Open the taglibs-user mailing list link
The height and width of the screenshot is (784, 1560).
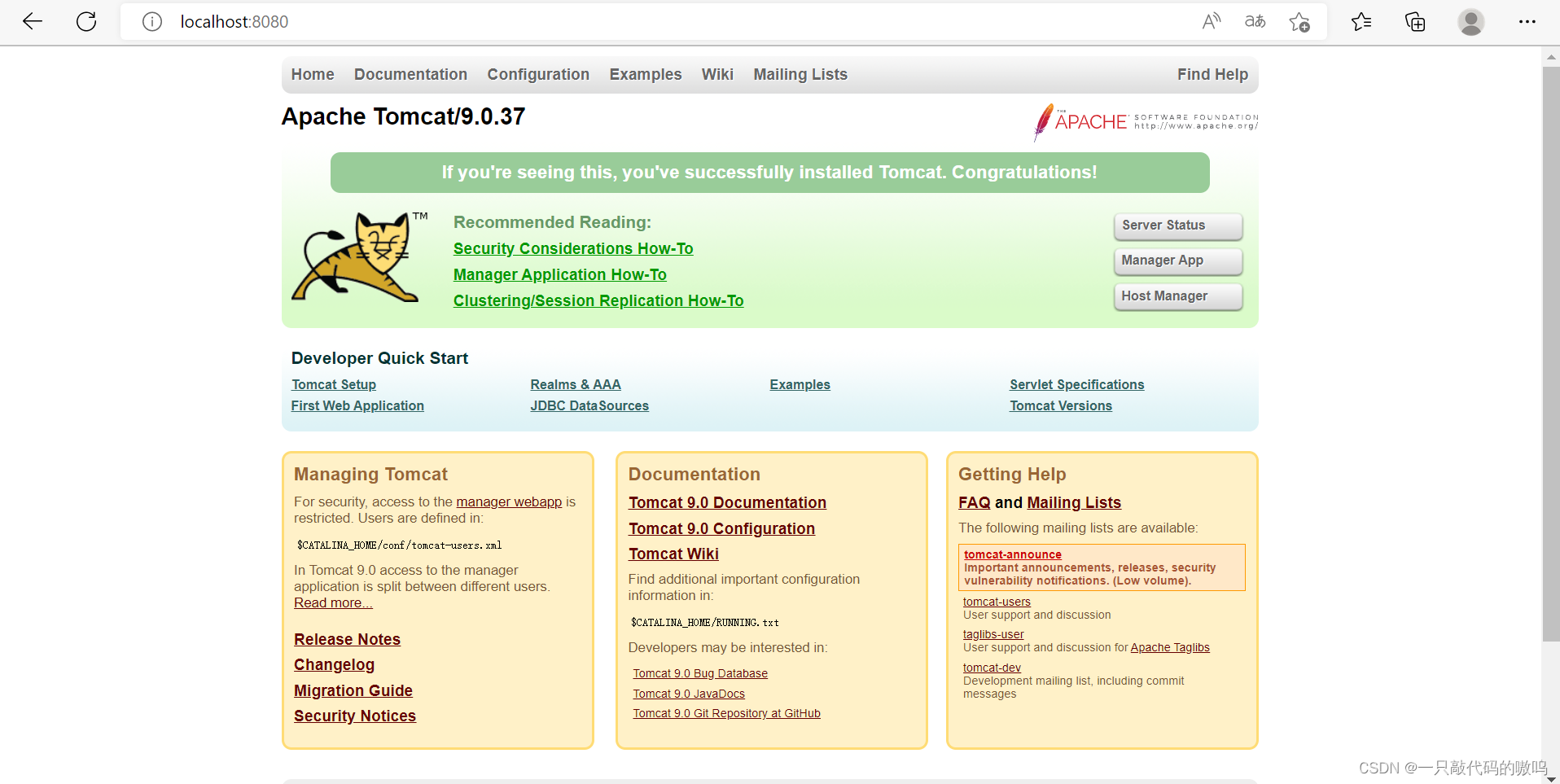pyautogui.click(x=993, y=635)
